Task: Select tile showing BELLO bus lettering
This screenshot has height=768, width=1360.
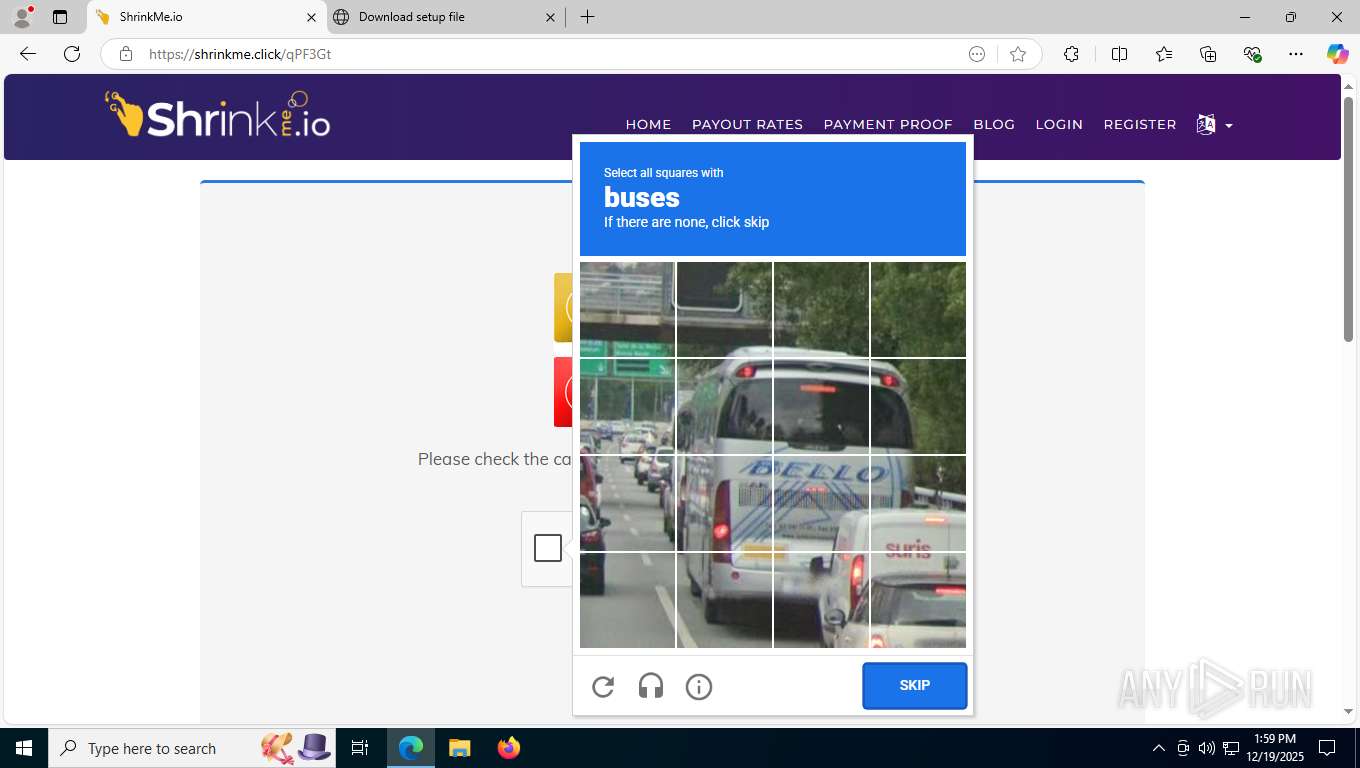Action: (822, 502)
